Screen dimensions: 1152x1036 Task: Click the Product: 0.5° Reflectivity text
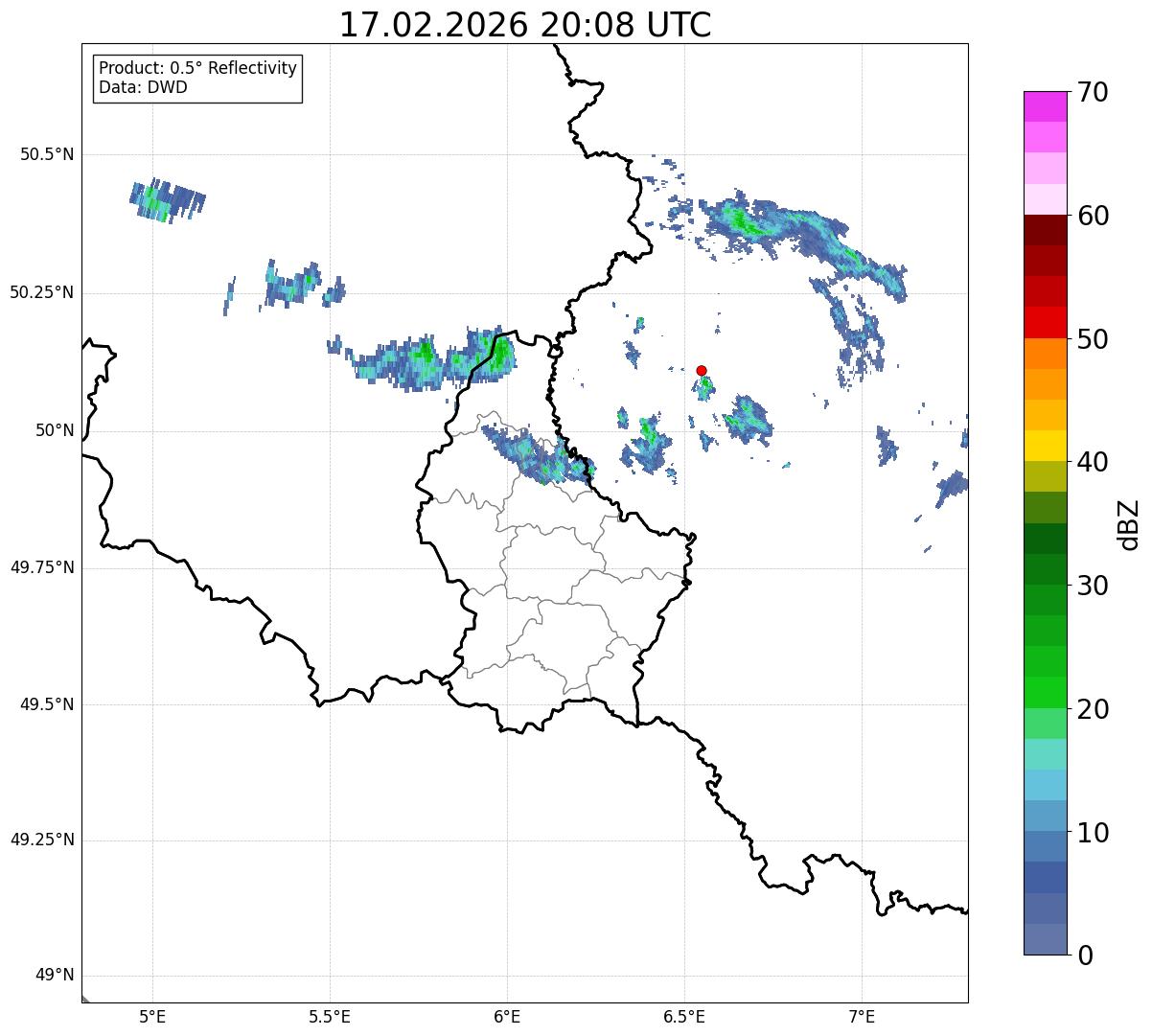[x=198, y=68]
